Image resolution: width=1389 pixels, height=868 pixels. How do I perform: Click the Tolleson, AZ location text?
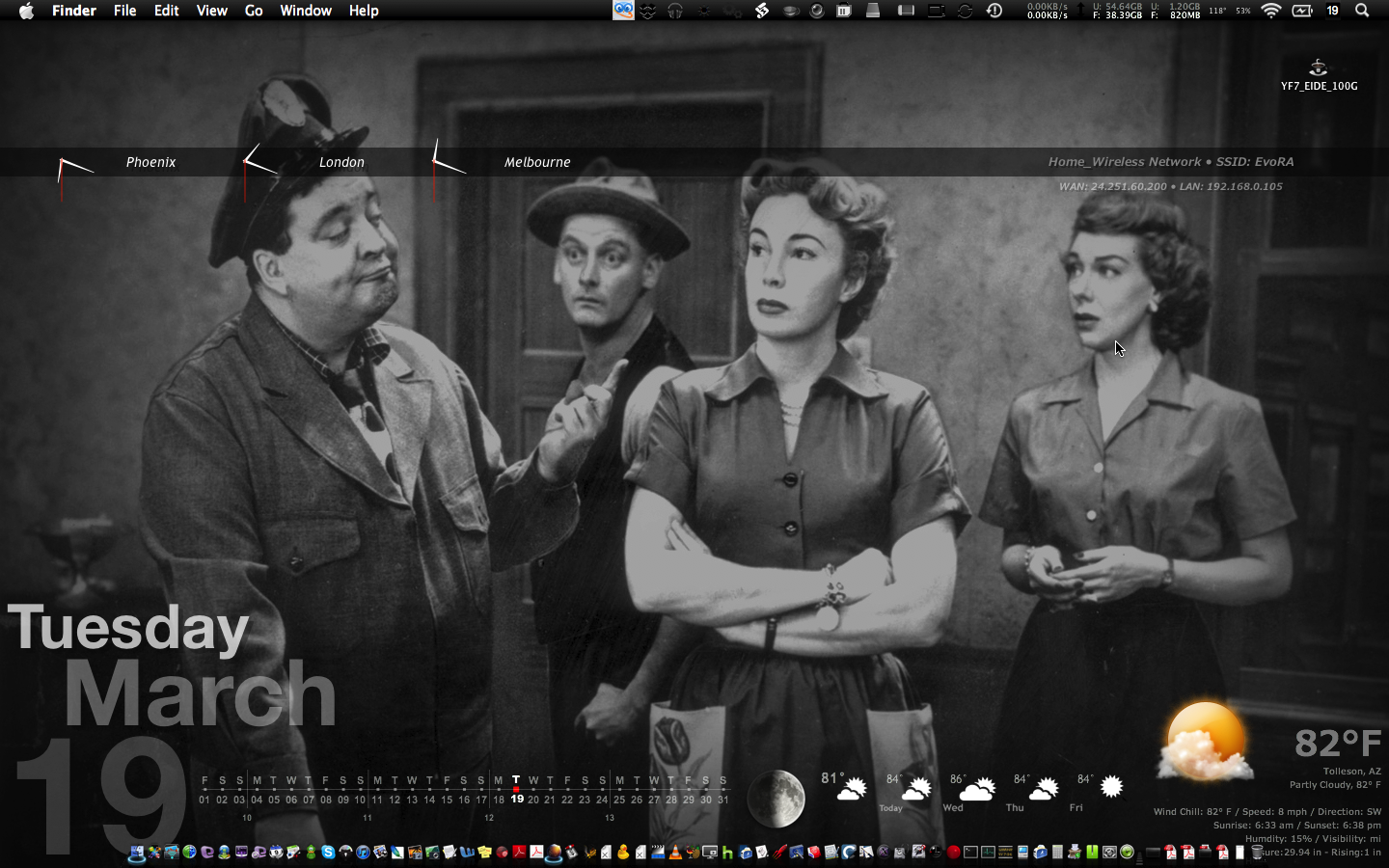(1352, 771)
